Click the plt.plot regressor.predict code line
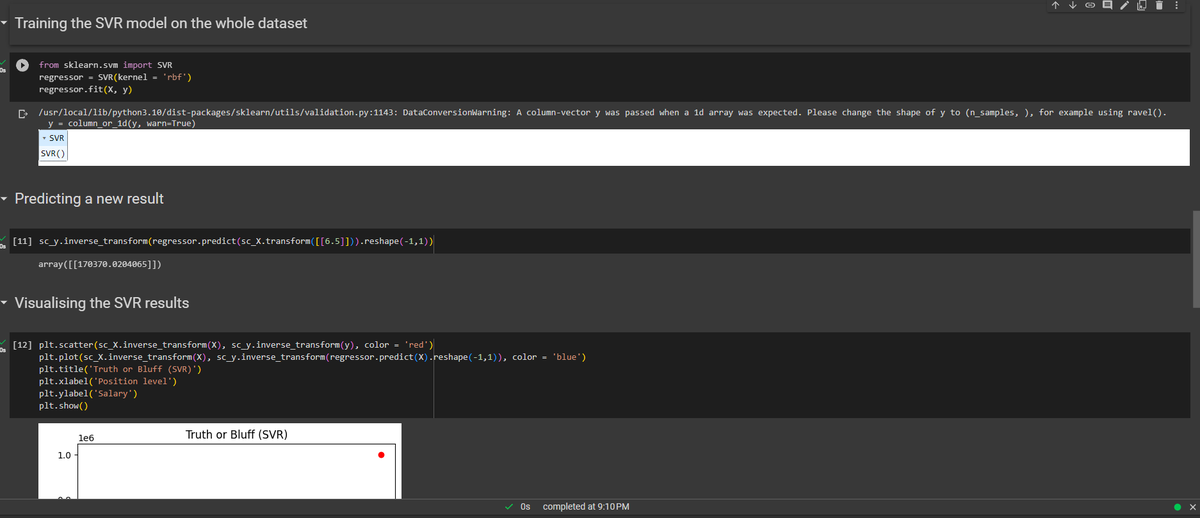The image size is (1200, 518). click(x=312, y=357)
